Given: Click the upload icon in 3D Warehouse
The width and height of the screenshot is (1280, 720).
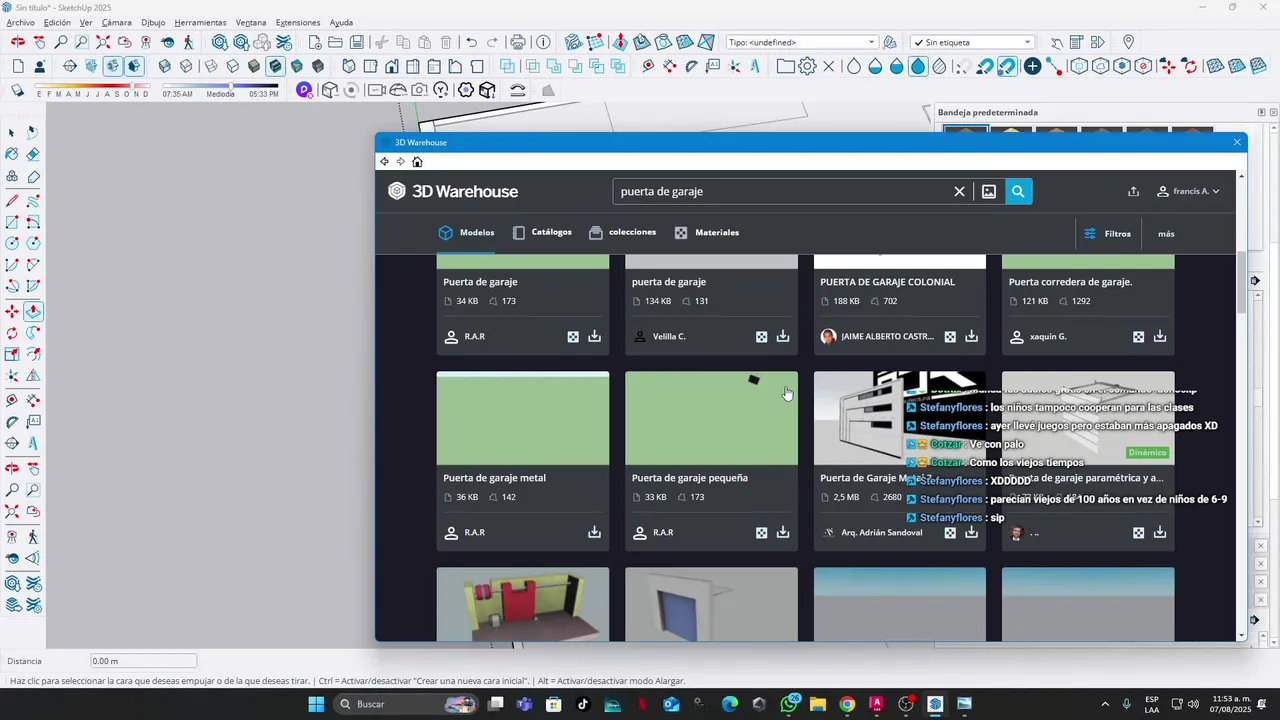Looking at the screenshot, I should click(1133, 191).
